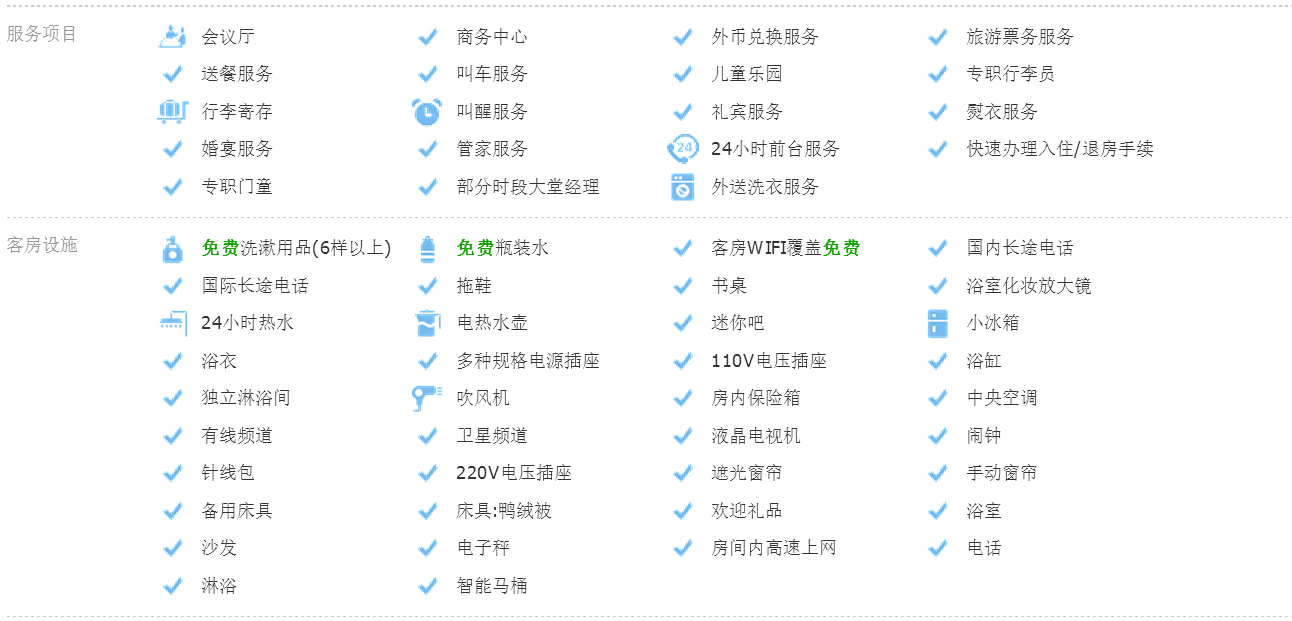Click the 快速办理入住/退房手续 text
Viewport: 1292px width, 621px height.
1060,149
